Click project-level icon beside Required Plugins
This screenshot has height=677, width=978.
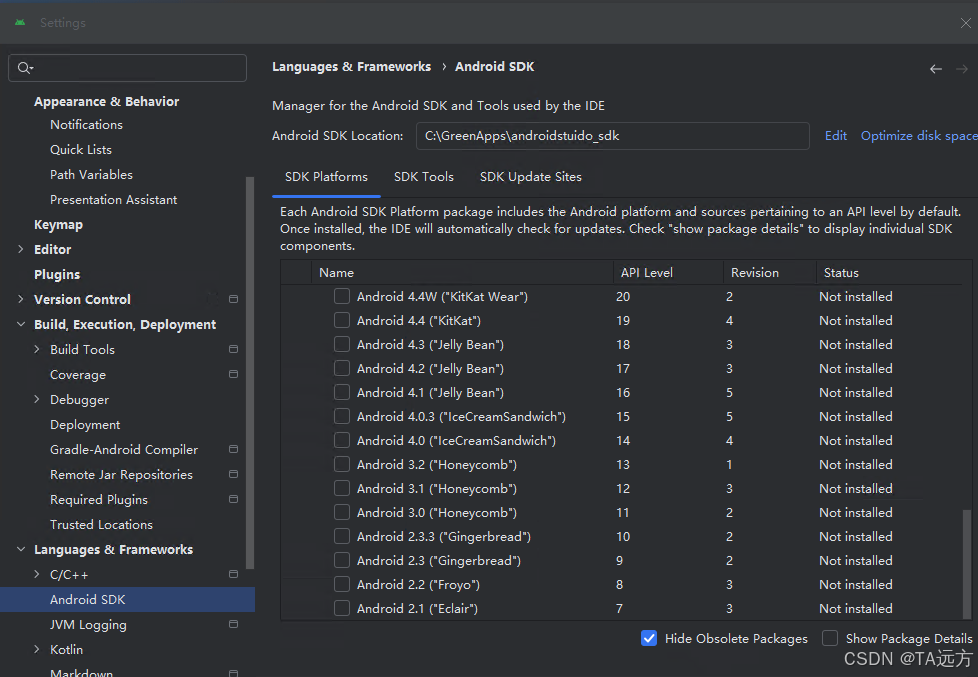coord(233,499)
